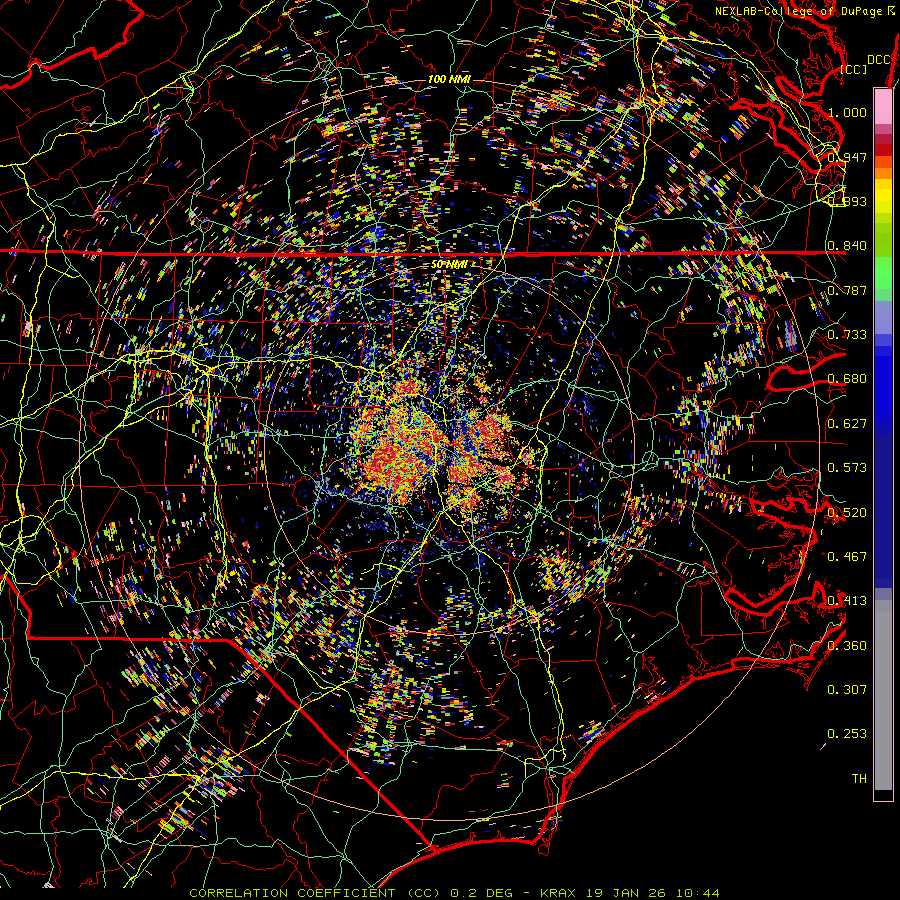The width and height of the screenshot is (900, 900).
Task: Click the DCC label above the color scale
Action: pos(879,60)
